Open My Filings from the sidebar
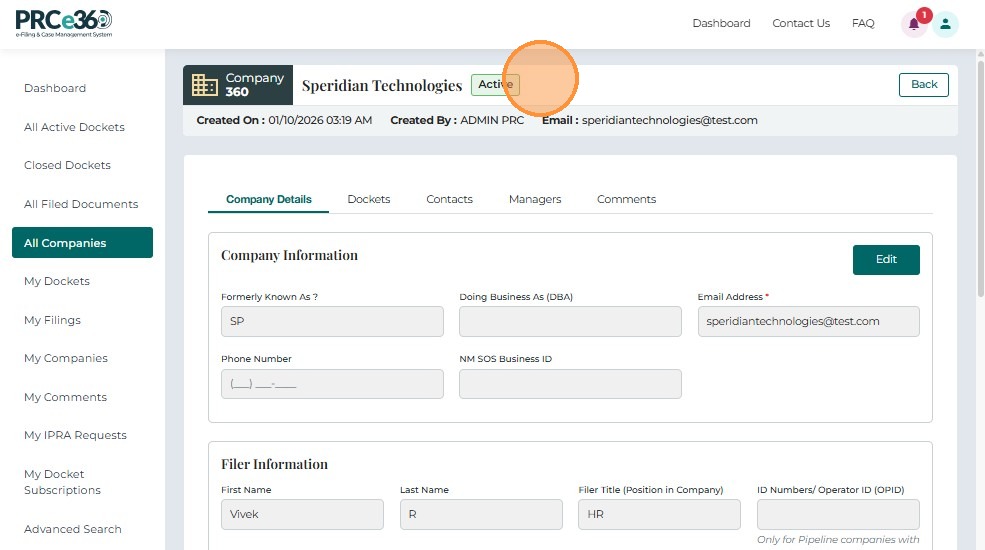This screenshot has height=550, width=985. 52,320
